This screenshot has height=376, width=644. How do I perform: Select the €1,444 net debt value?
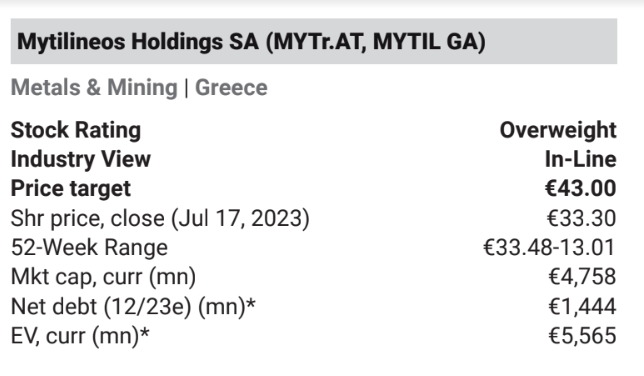[x=582, y=307]
